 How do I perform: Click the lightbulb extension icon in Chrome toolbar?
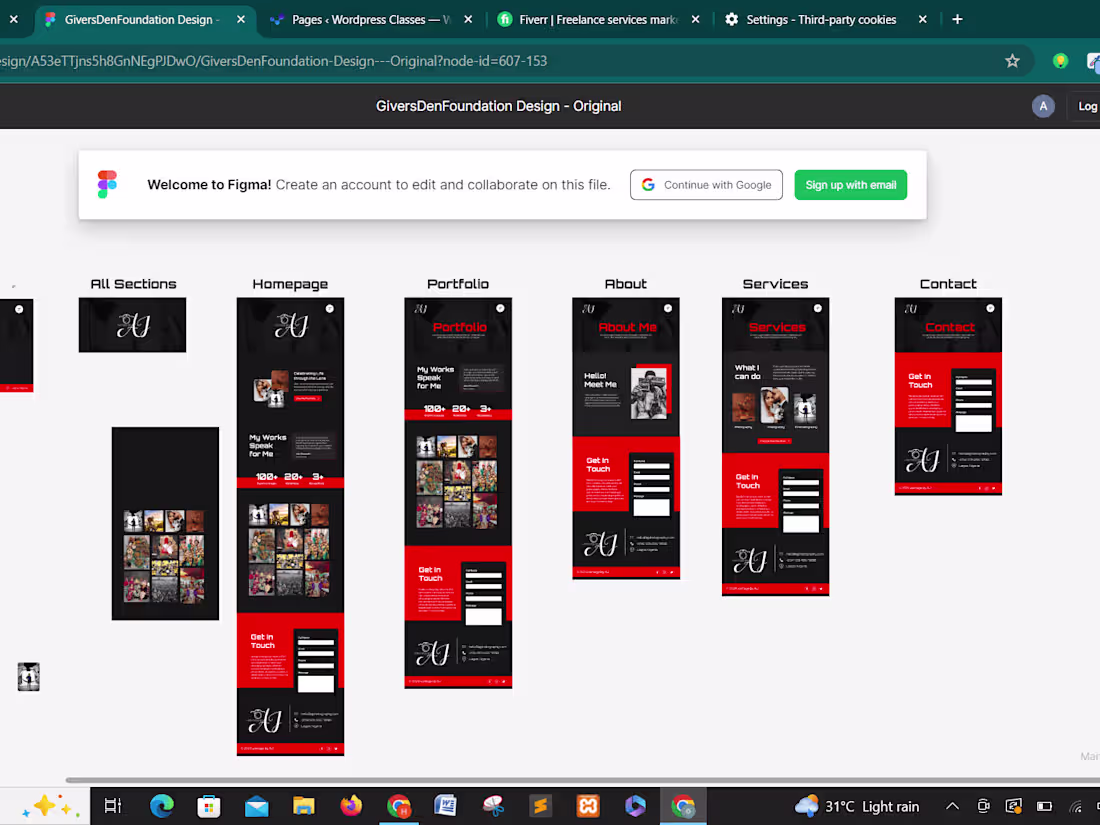tap(1060, 61)
